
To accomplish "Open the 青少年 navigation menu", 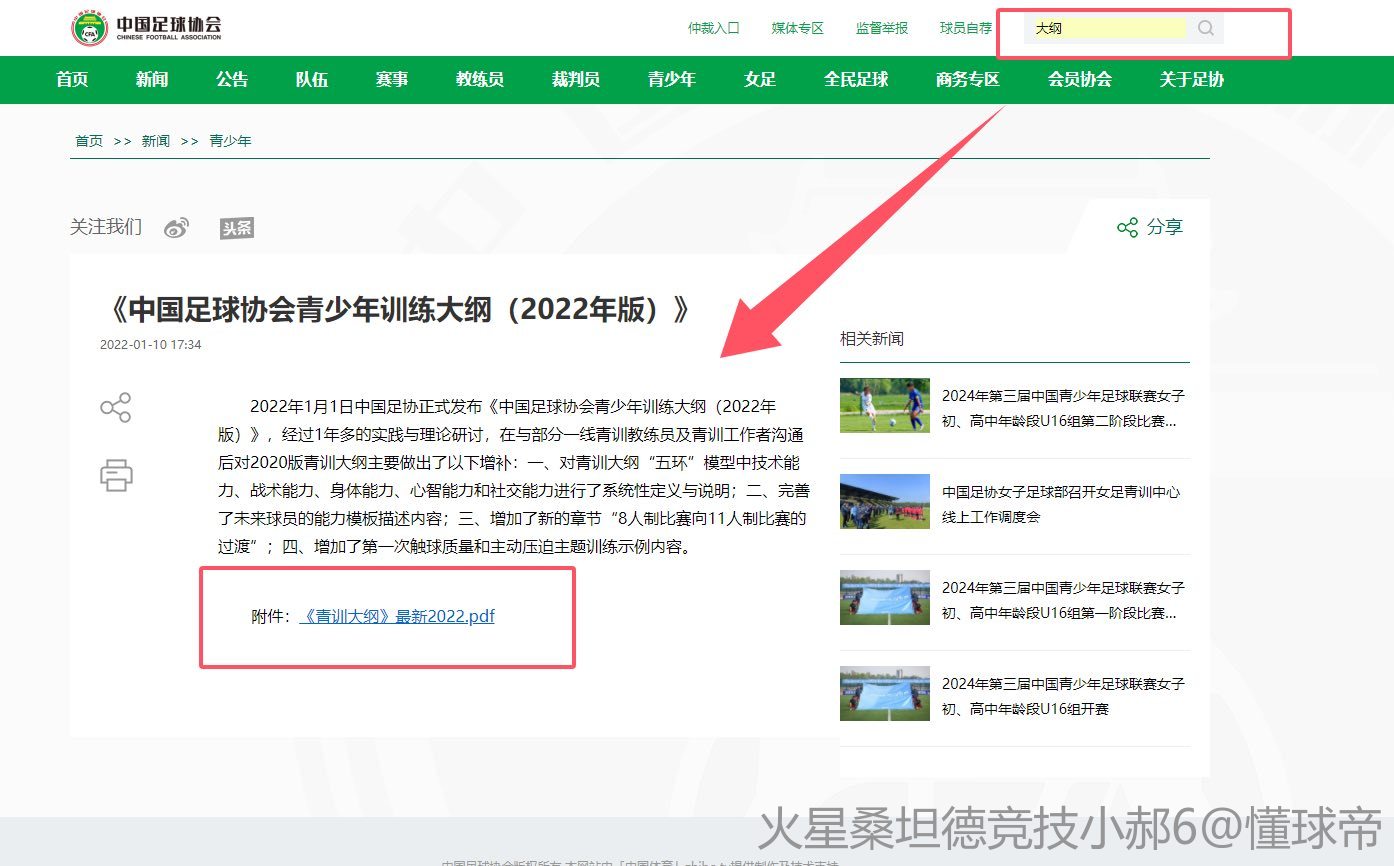I will point(672,80).
